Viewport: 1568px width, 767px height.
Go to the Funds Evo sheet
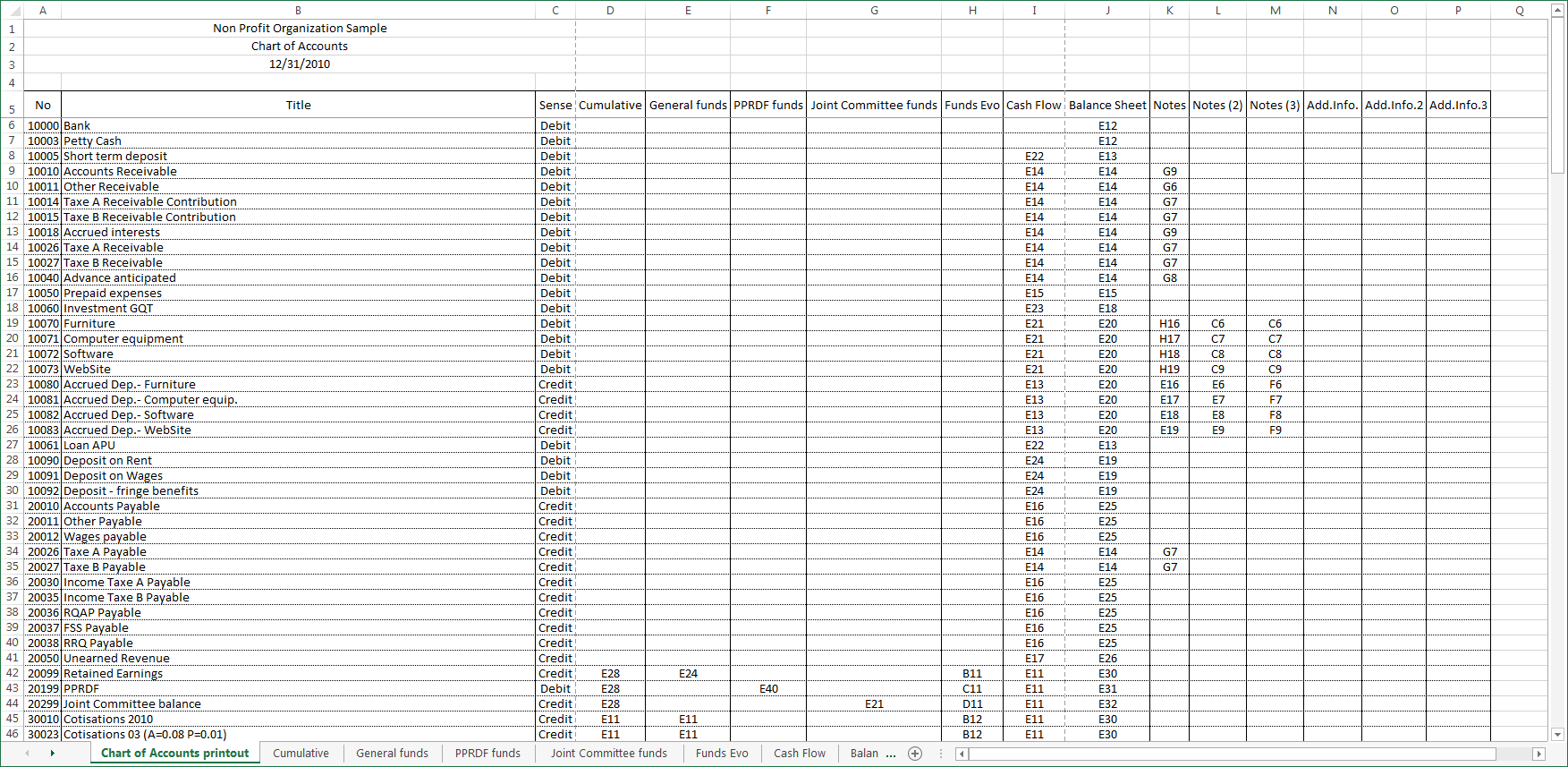[x=721, y=754]
